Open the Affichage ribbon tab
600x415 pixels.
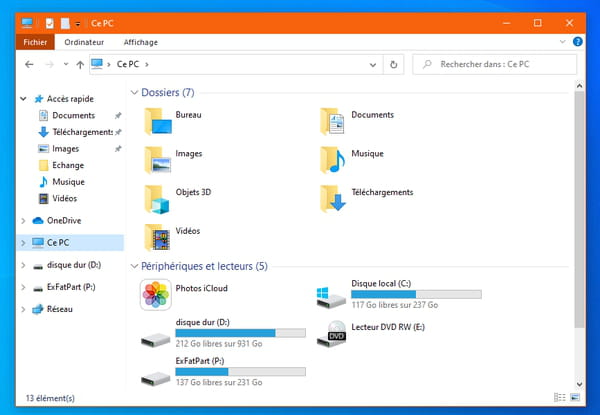point(140,42)
